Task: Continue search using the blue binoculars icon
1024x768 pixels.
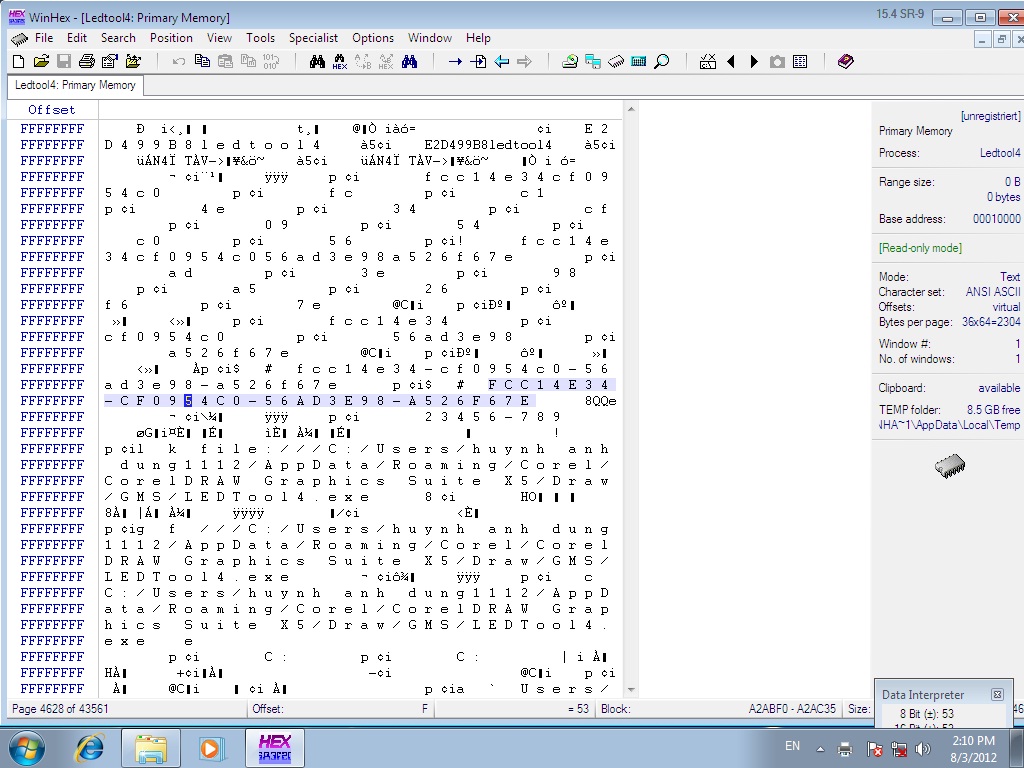Action: pyautogui.click(x=409, y=61)
